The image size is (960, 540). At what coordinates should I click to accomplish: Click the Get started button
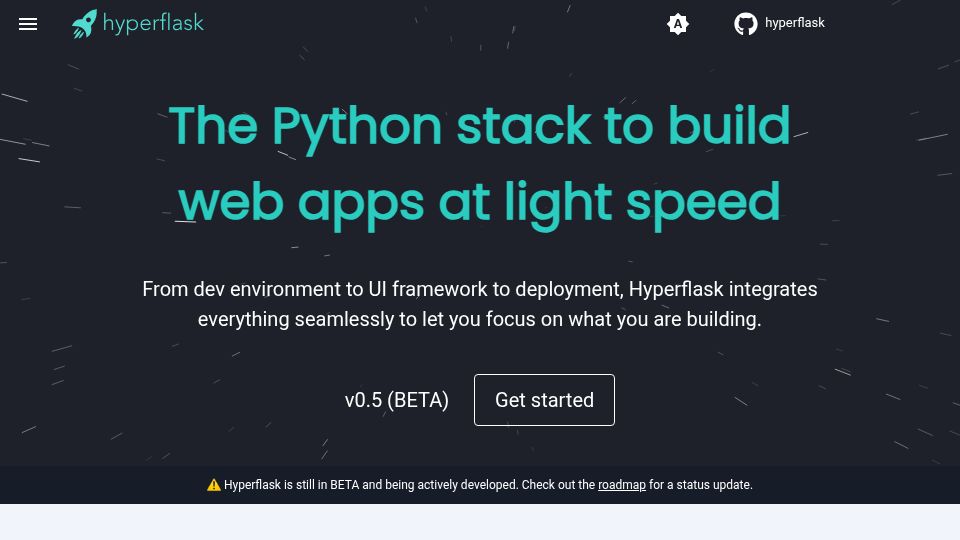pos(544,400)
